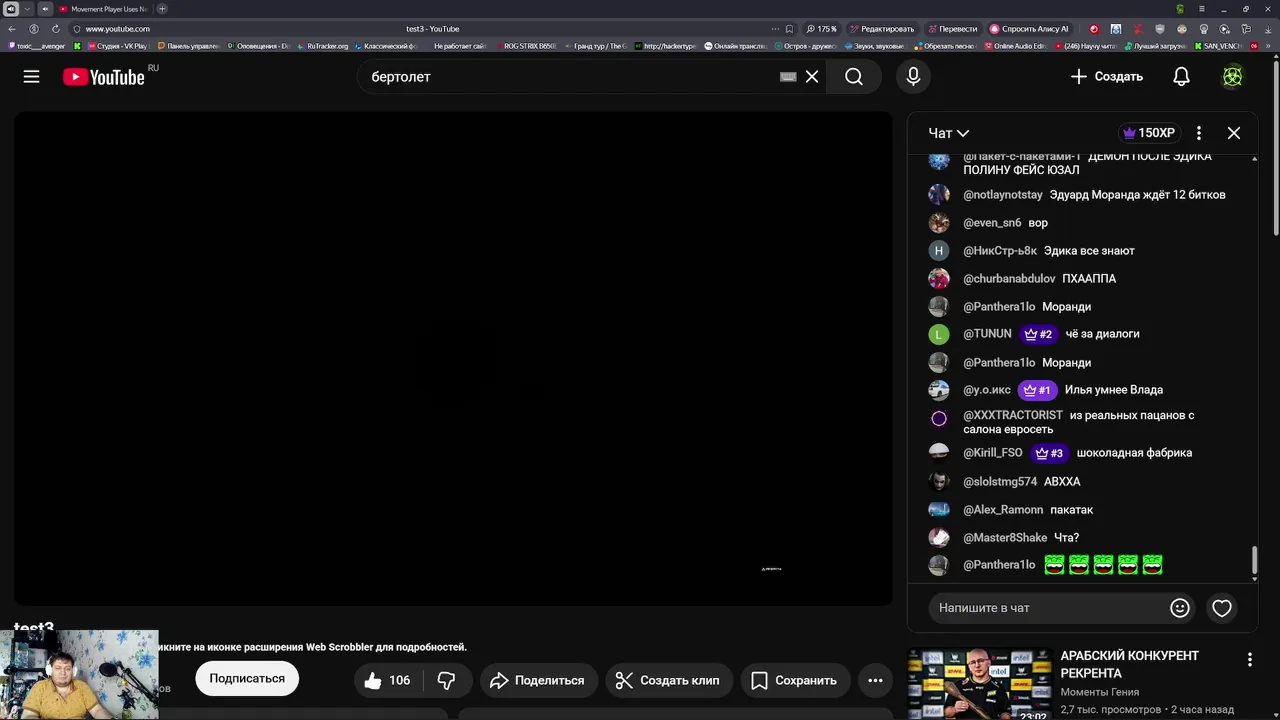Screen dimensions: 1280x720
Task: Open the emoji picker in chat input
Action: coord(1180,608)
